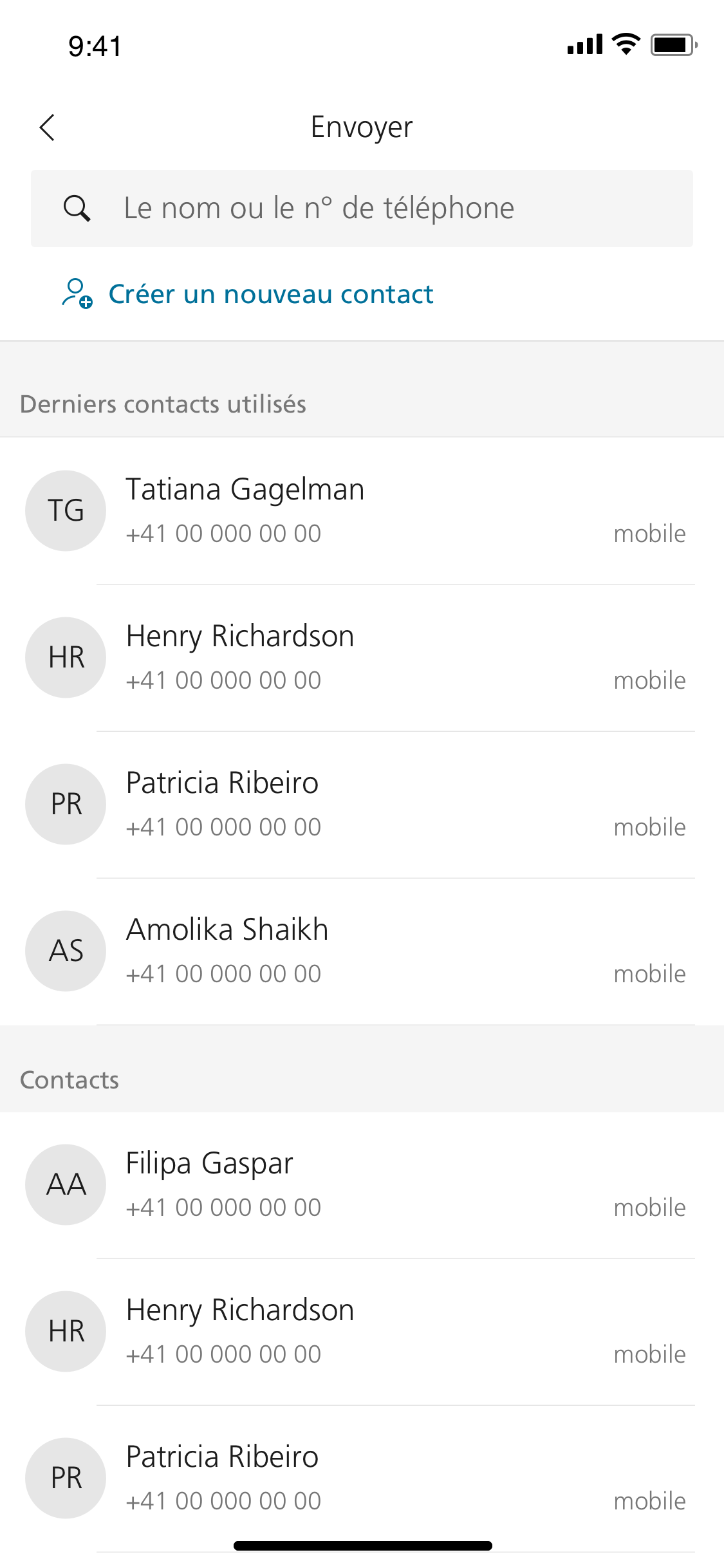The image size is (724, 1568).
Task: Tap the AS avatar circle
Action: coord(66,951)
